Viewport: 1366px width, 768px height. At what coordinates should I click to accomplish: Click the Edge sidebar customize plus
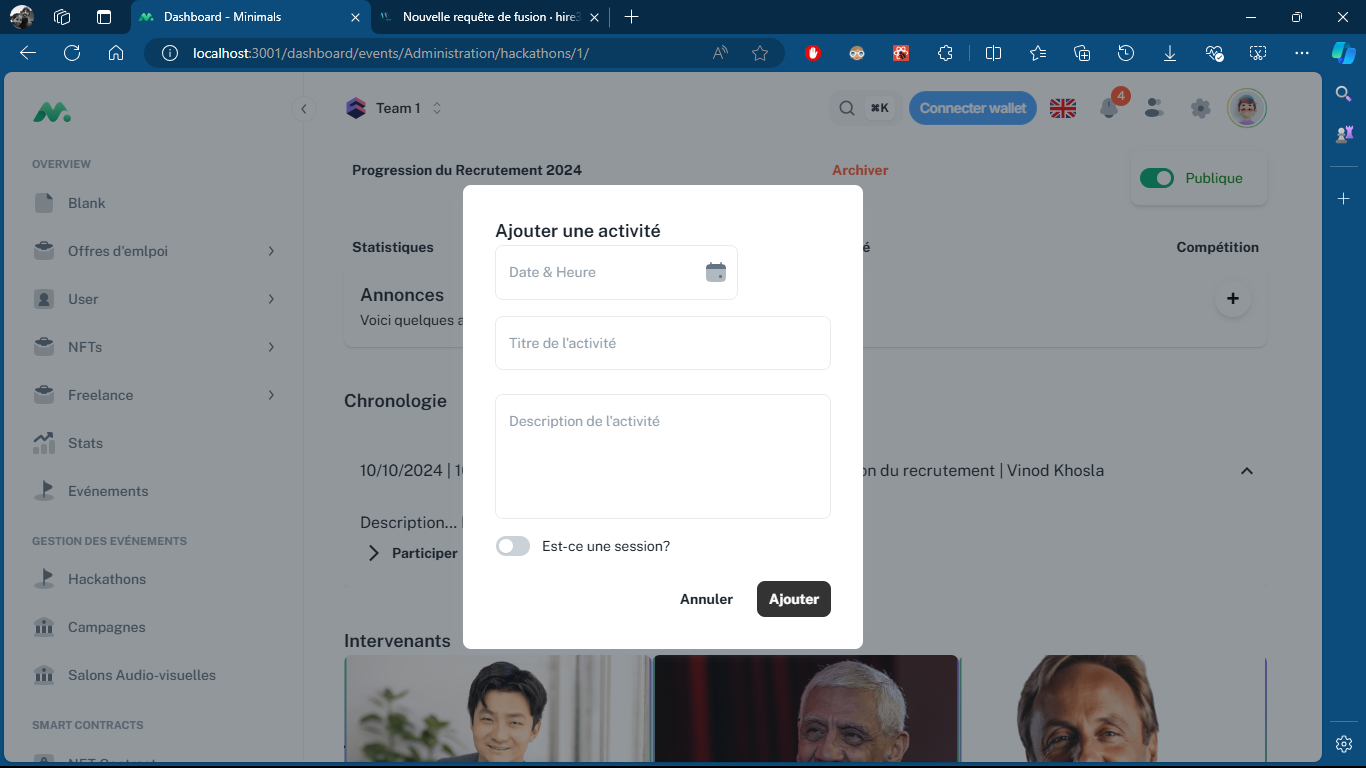[1344, 199]
